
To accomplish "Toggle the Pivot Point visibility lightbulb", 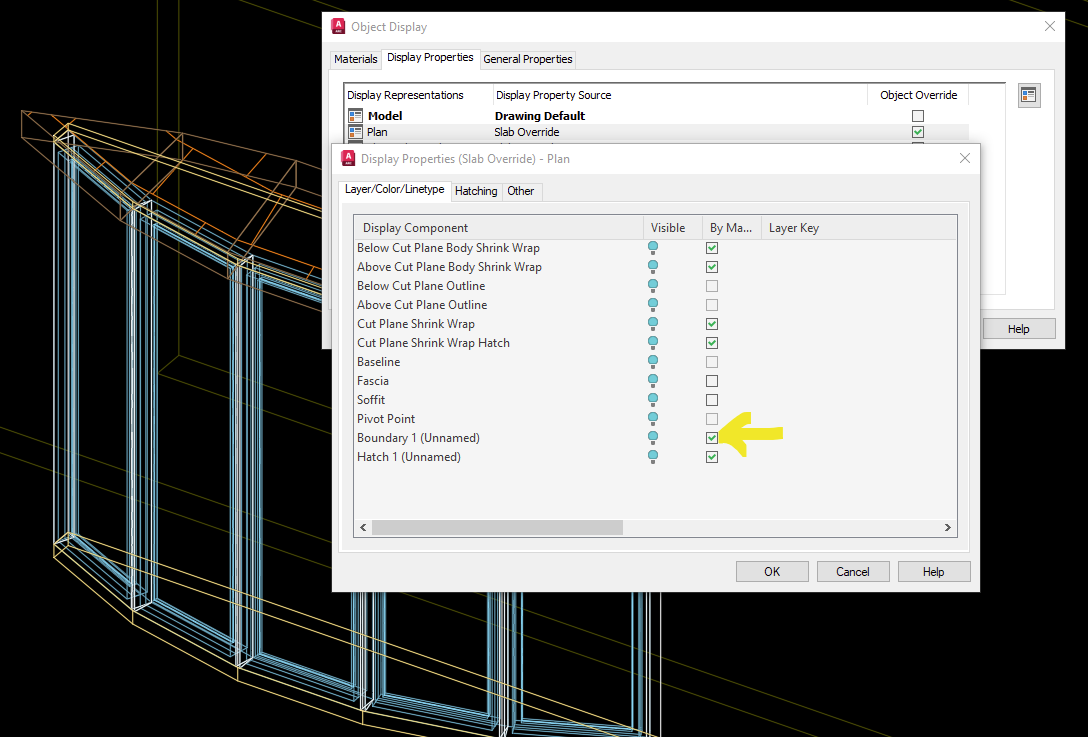I will click(653, 418).
